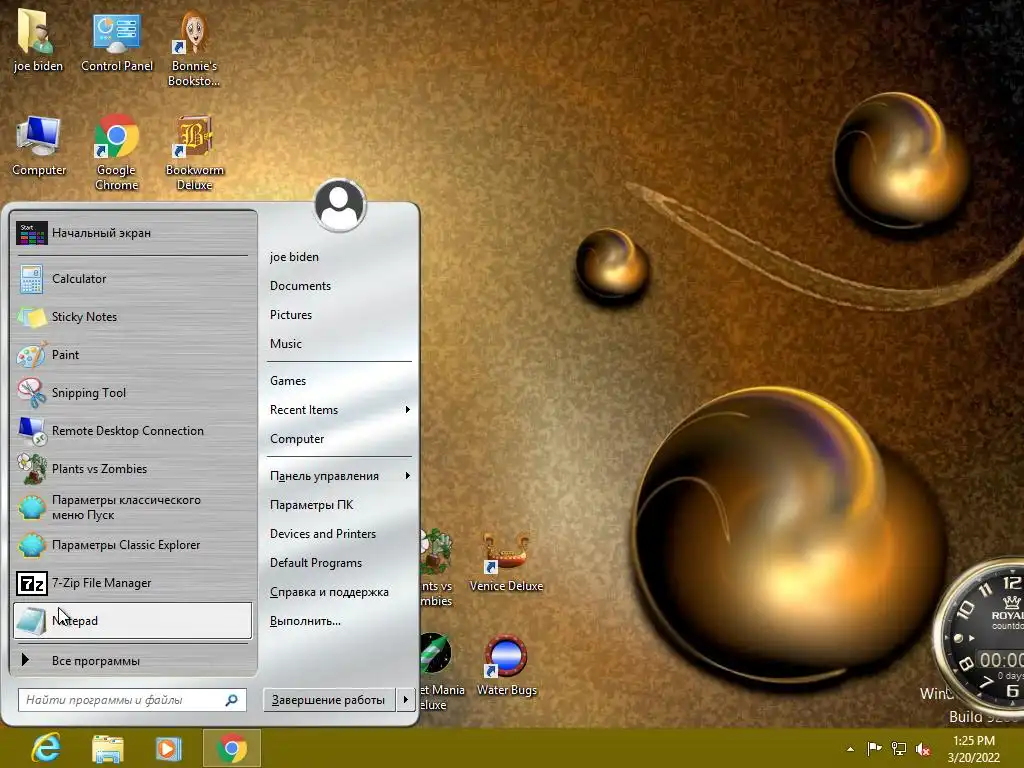Open Windows Media Player from taskbar
The height and width of the screenshot is (768, 1024).
click(168, 748)
